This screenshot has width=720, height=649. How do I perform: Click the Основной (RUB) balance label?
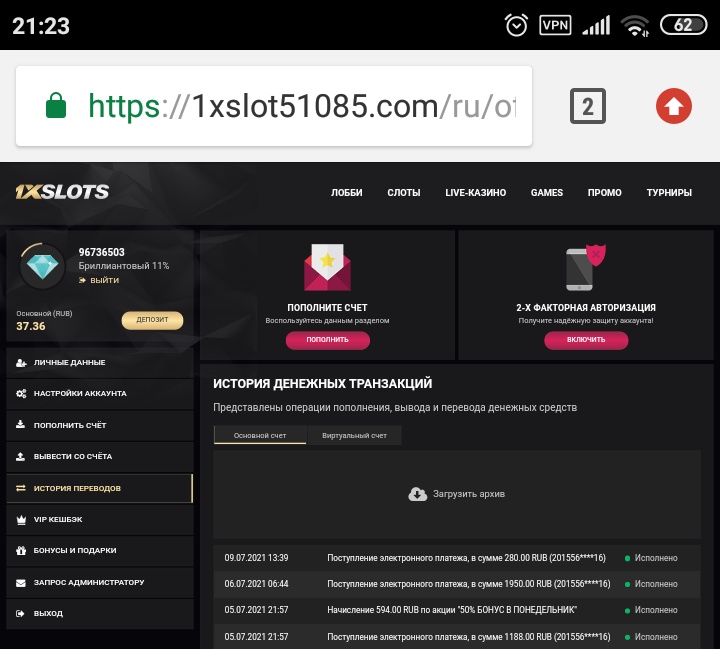[x=44, y=314]
